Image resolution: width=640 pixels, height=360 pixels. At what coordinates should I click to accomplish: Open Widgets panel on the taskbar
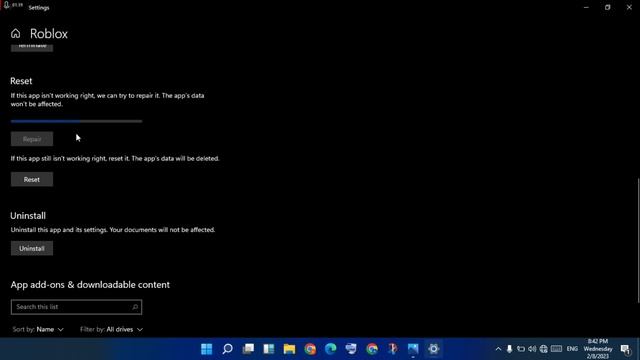pos(269,349)
